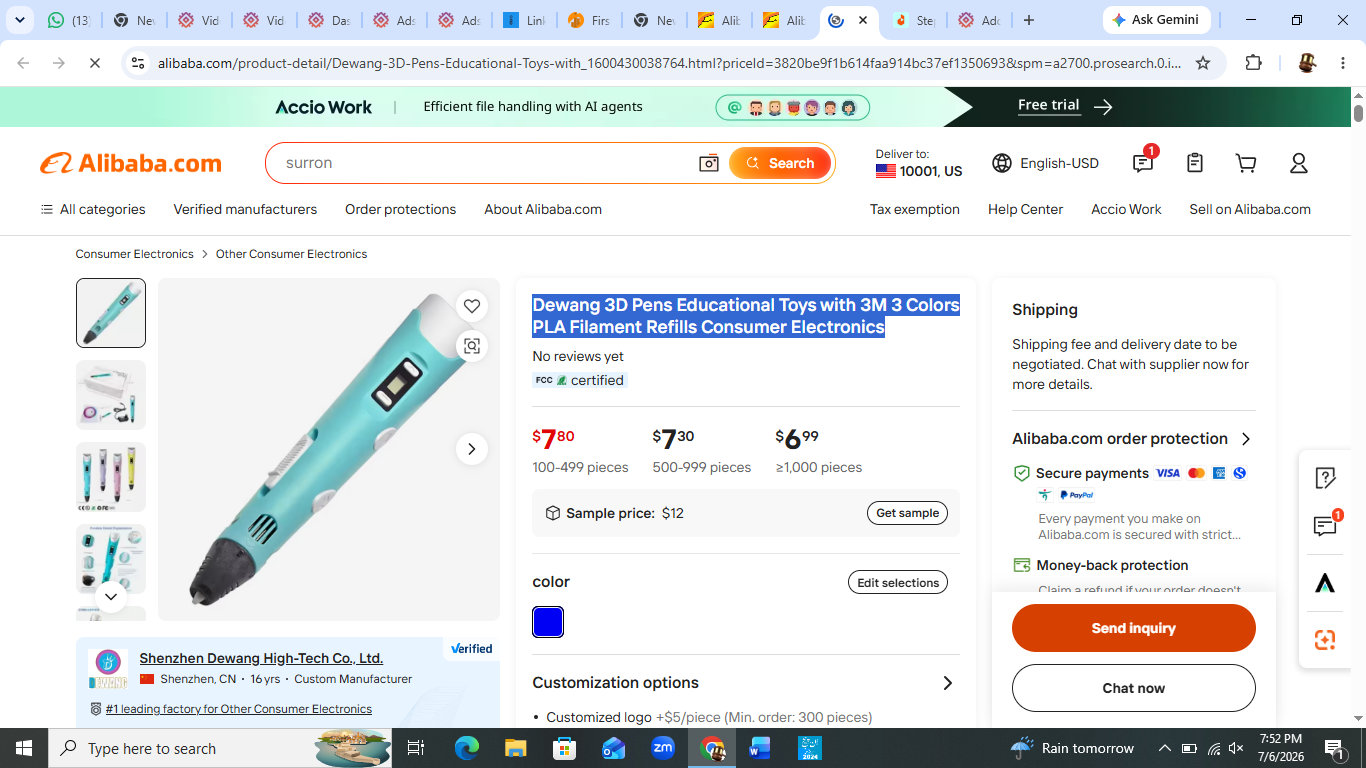The image size is (1366, 768).
Task: Open Word from the taskbar
Action: [x=760, y=748]
